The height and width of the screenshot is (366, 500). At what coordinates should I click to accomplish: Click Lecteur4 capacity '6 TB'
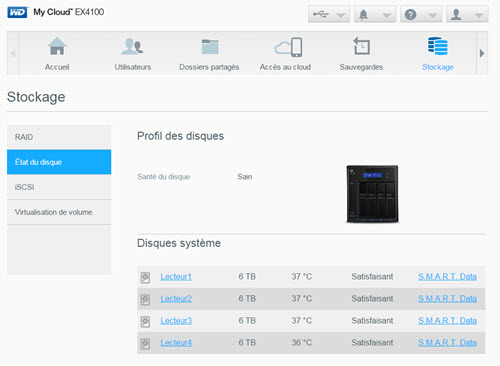[x=247, y=343]
